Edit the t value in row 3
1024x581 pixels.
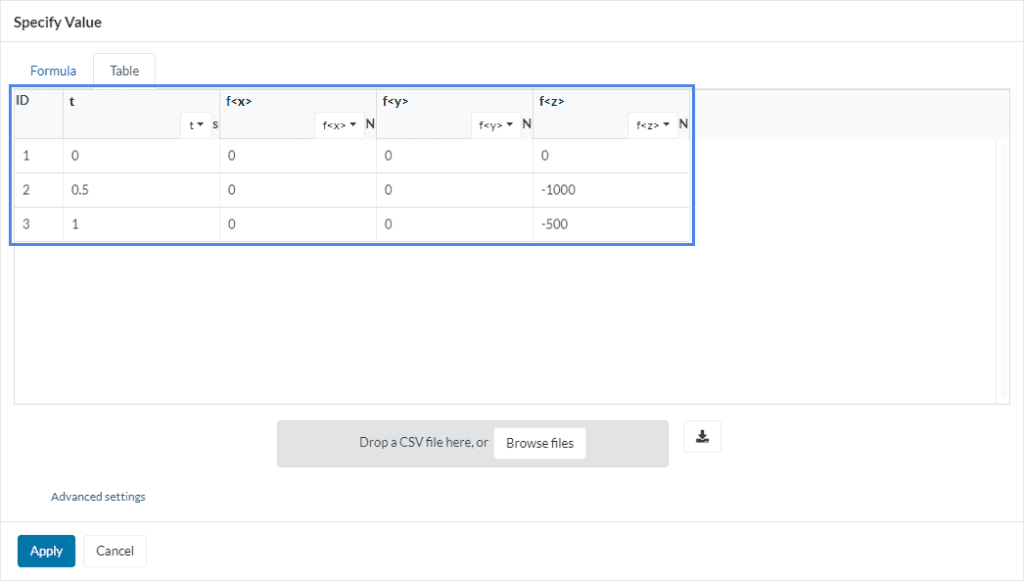(140, 224)
